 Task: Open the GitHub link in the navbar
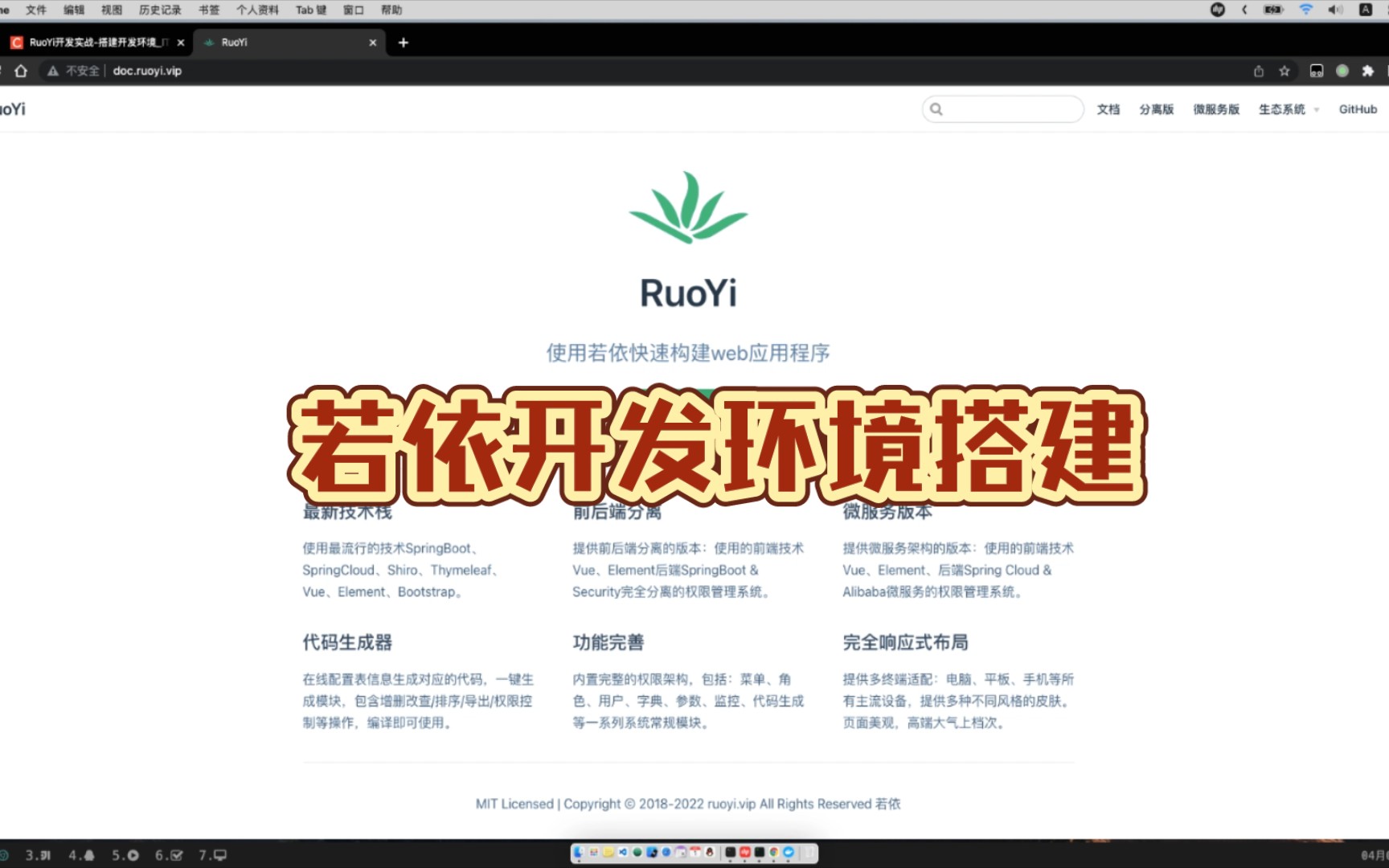pos(1358,108)
